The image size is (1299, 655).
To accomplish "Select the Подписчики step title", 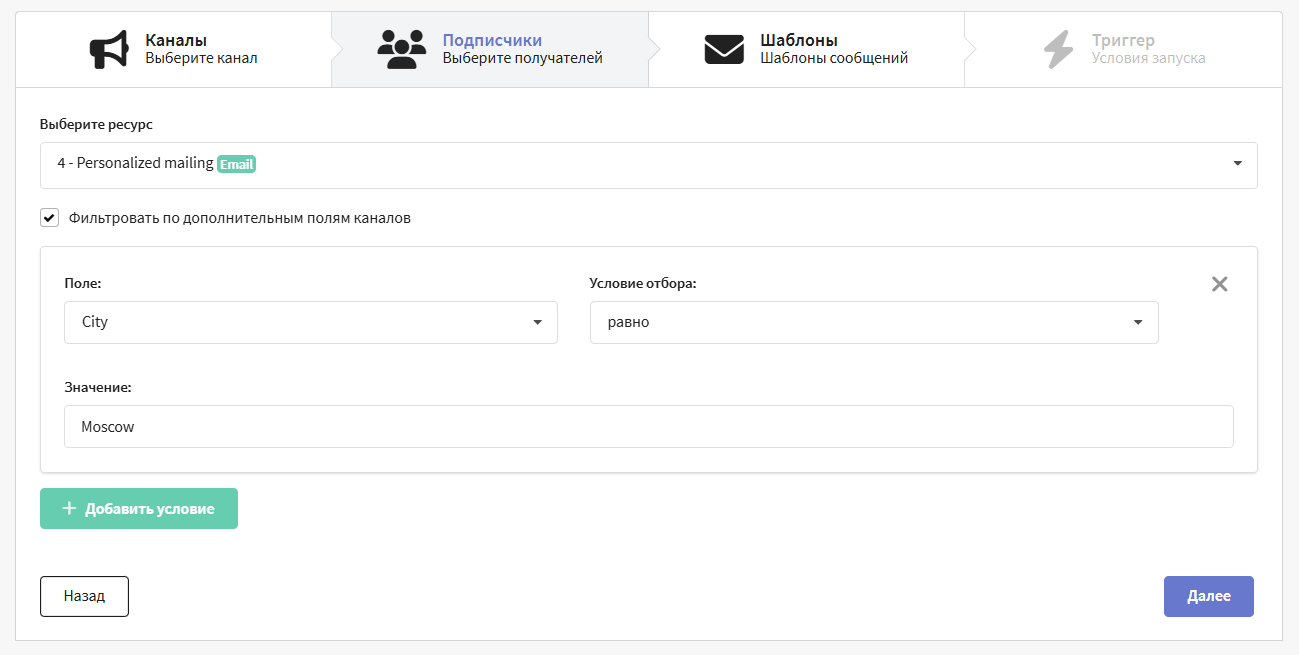I will click(x=492, y=41).
